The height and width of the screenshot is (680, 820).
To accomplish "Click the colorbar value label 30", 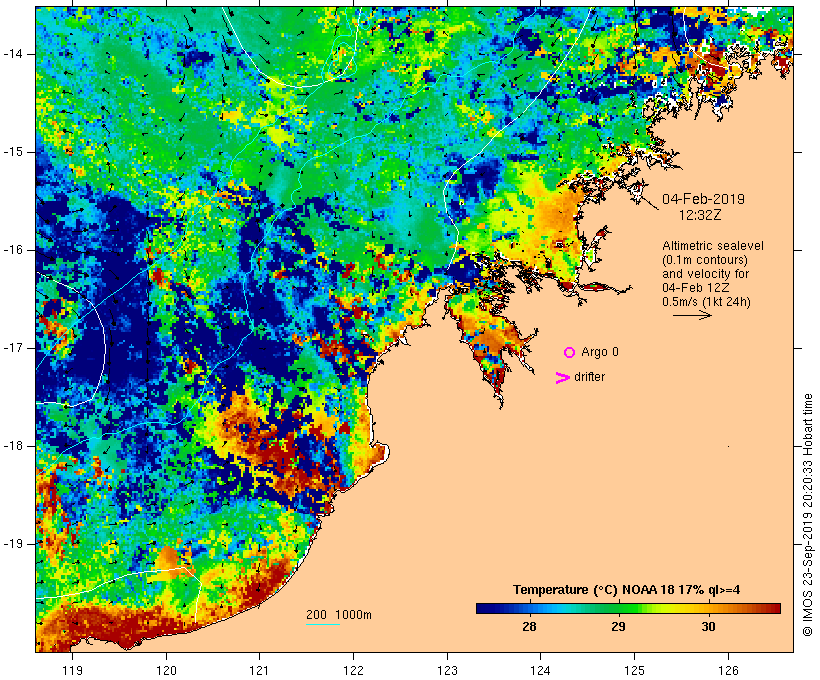I will pyautogui.click(x=708, y=627).
